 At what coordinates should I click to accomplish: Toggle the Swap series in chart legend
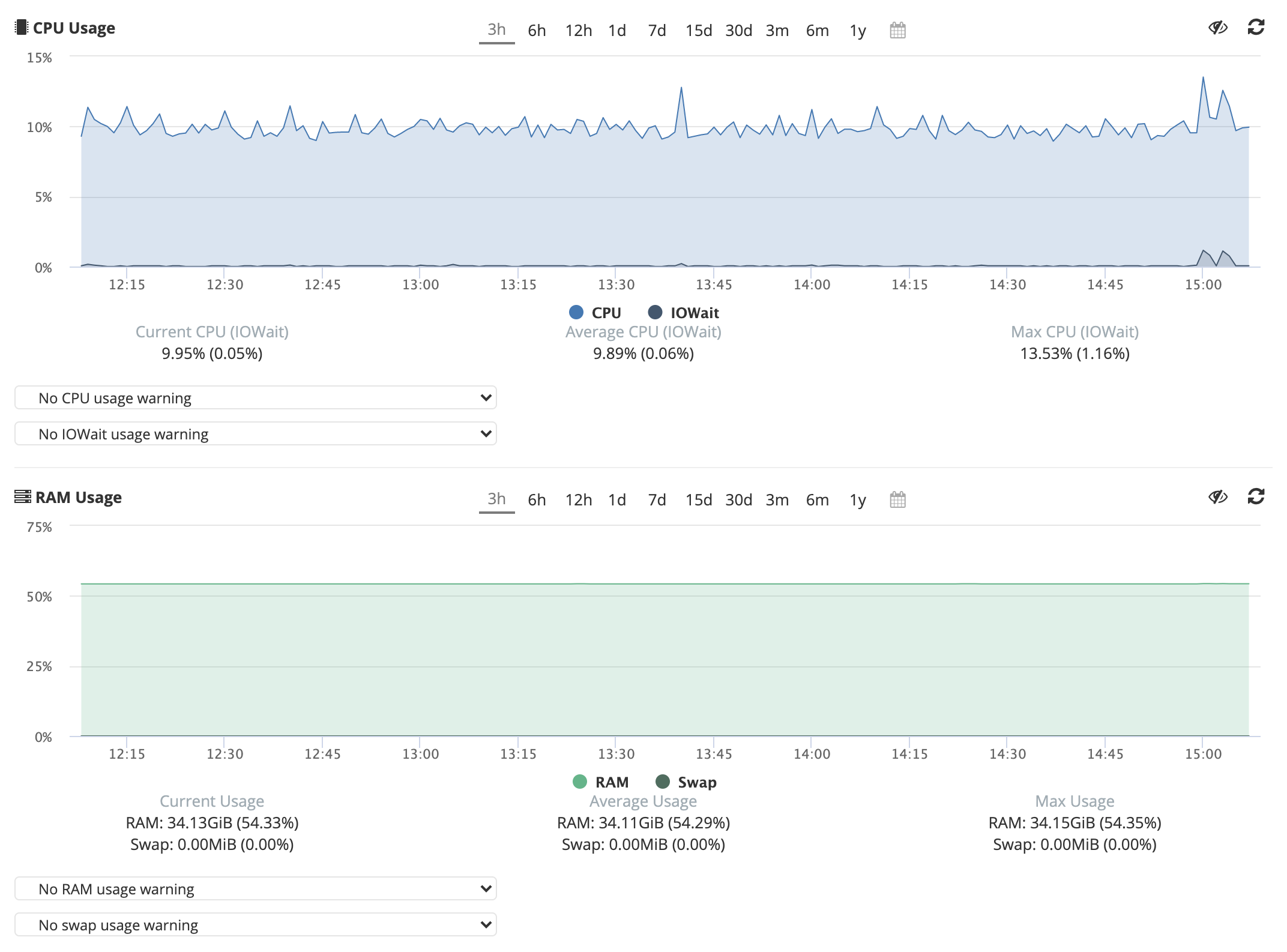coord(686,782)
